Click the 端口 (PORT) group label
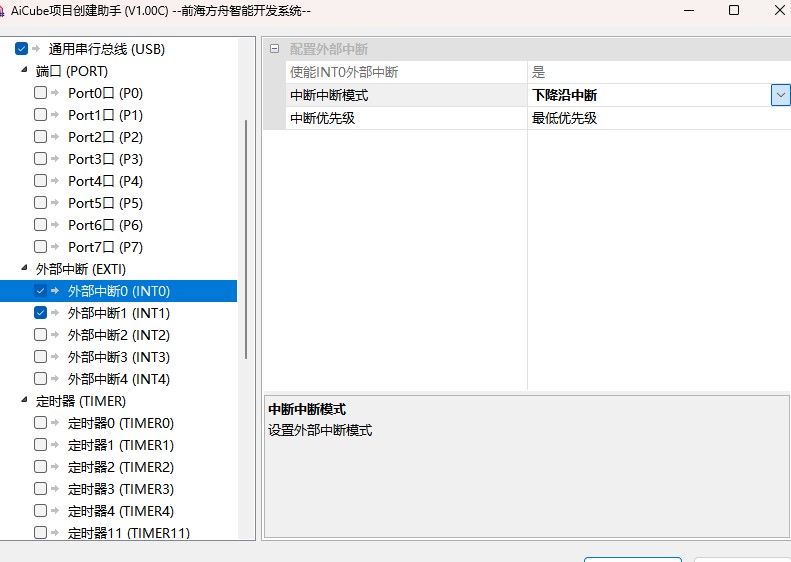Viewport: 791px width, 562px height. click(72, 71)
